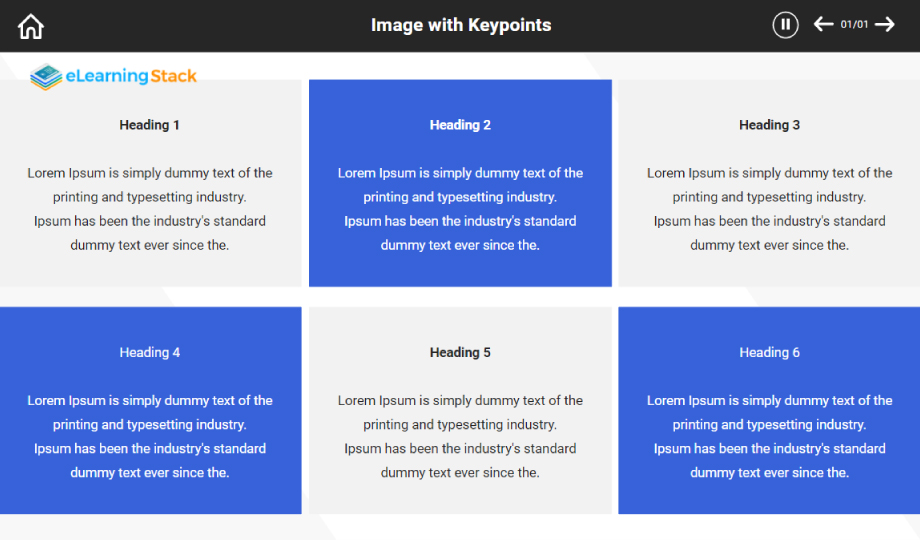Click the Heading 1 title text
This screenshot has height=540, width=920.
coord(150,125)
